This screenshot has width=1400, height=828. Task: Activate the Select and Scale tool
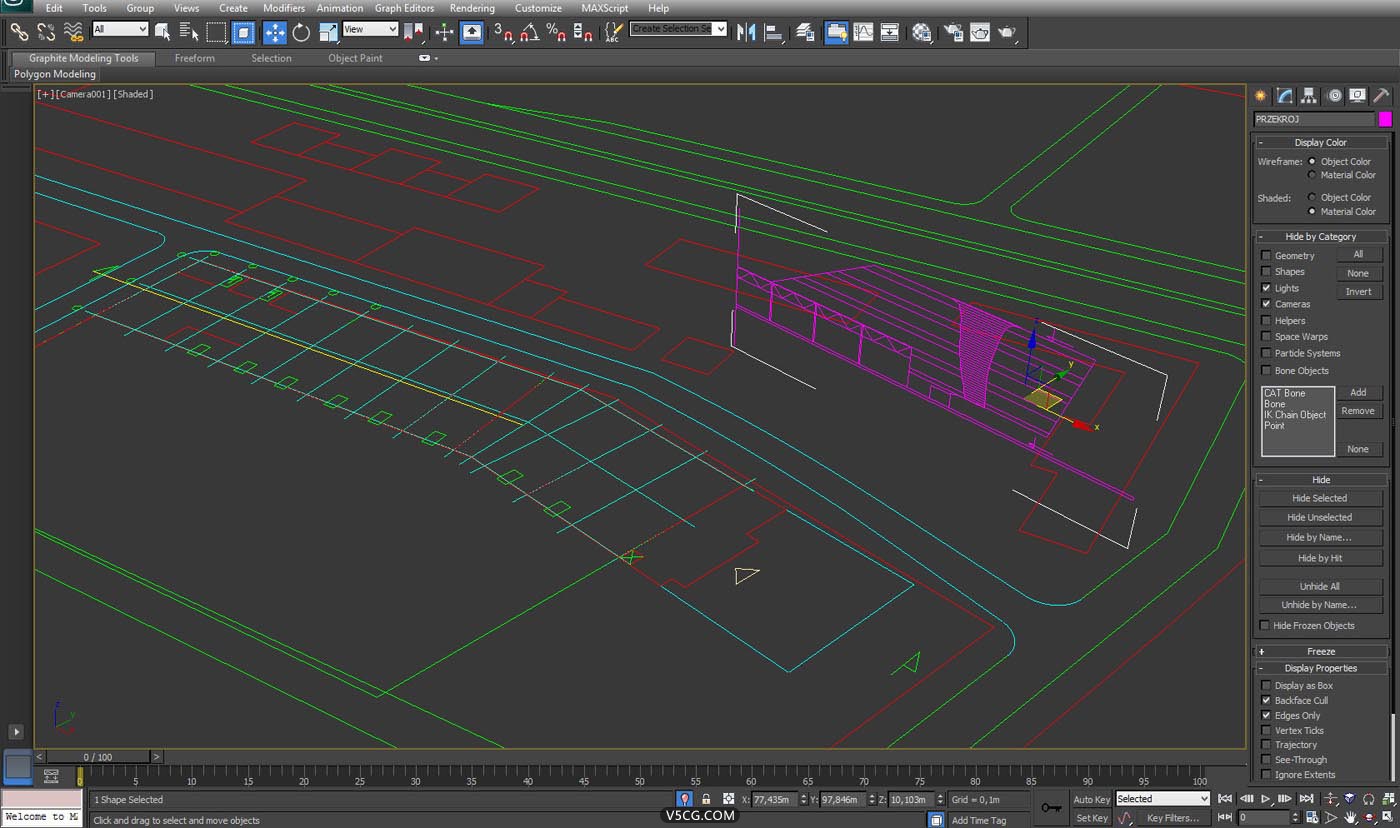pyautogui.click(x=328, y=32)
